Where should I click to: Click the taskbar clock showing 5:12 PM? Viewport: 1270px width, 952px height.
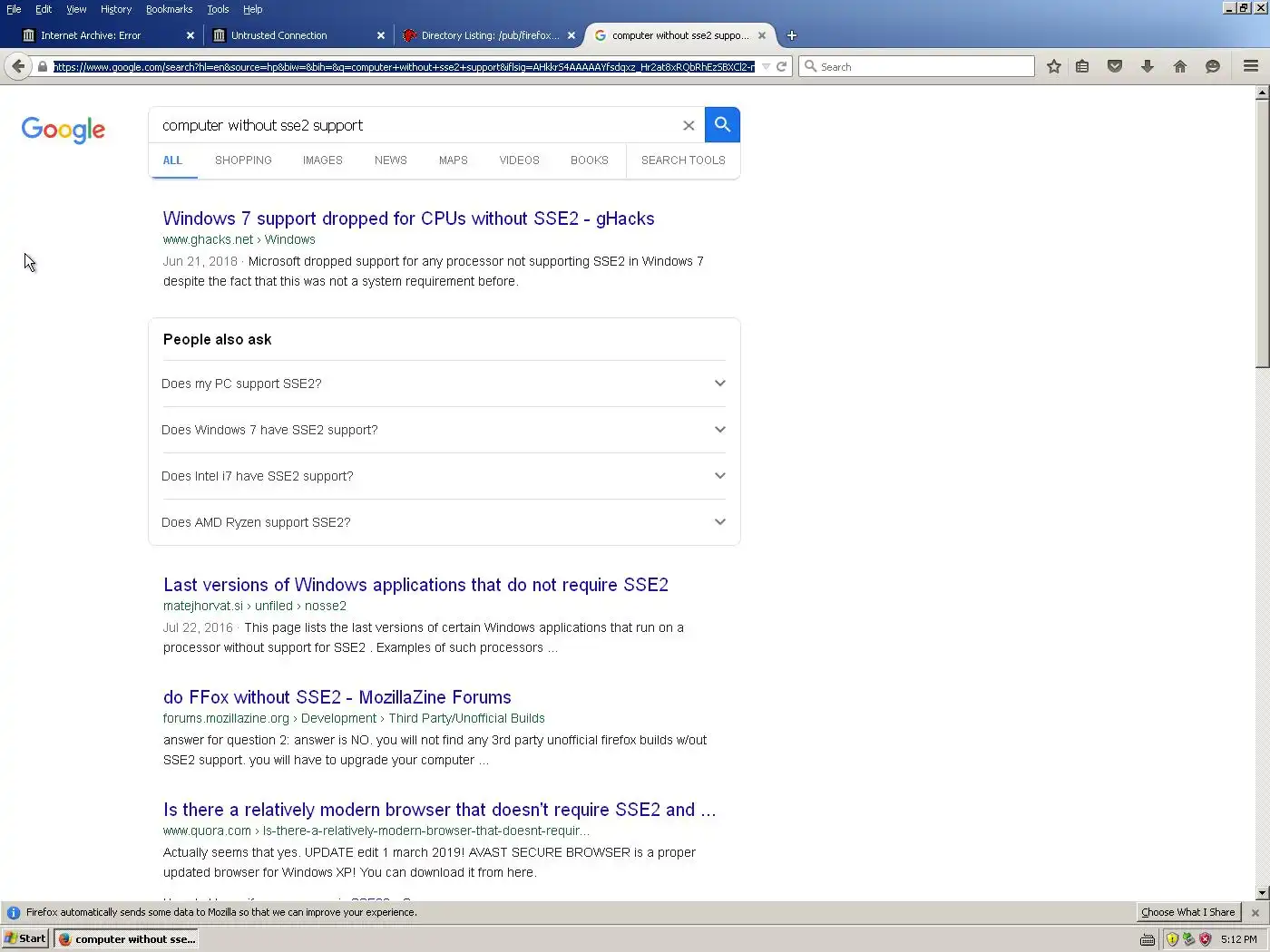1239,939
